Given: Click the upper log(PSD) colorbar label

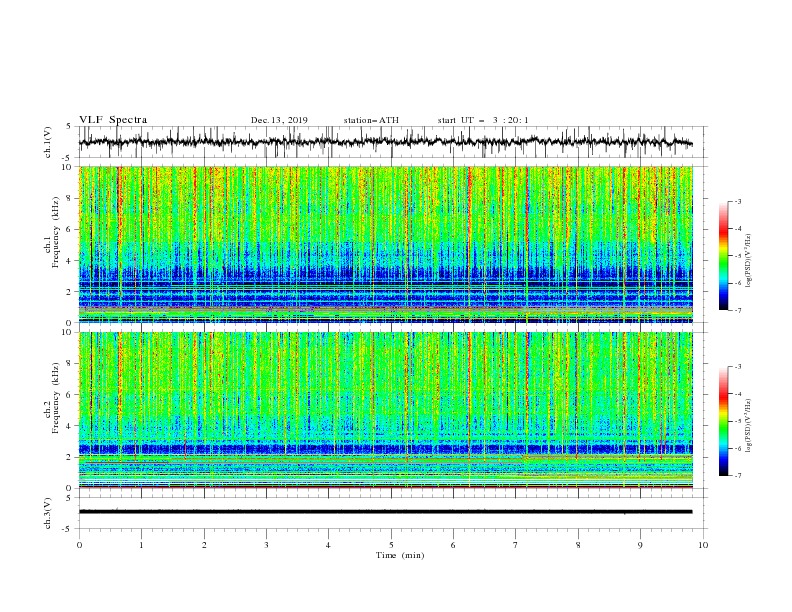Looking at the screenshot, I should click(x=748, y=261).
